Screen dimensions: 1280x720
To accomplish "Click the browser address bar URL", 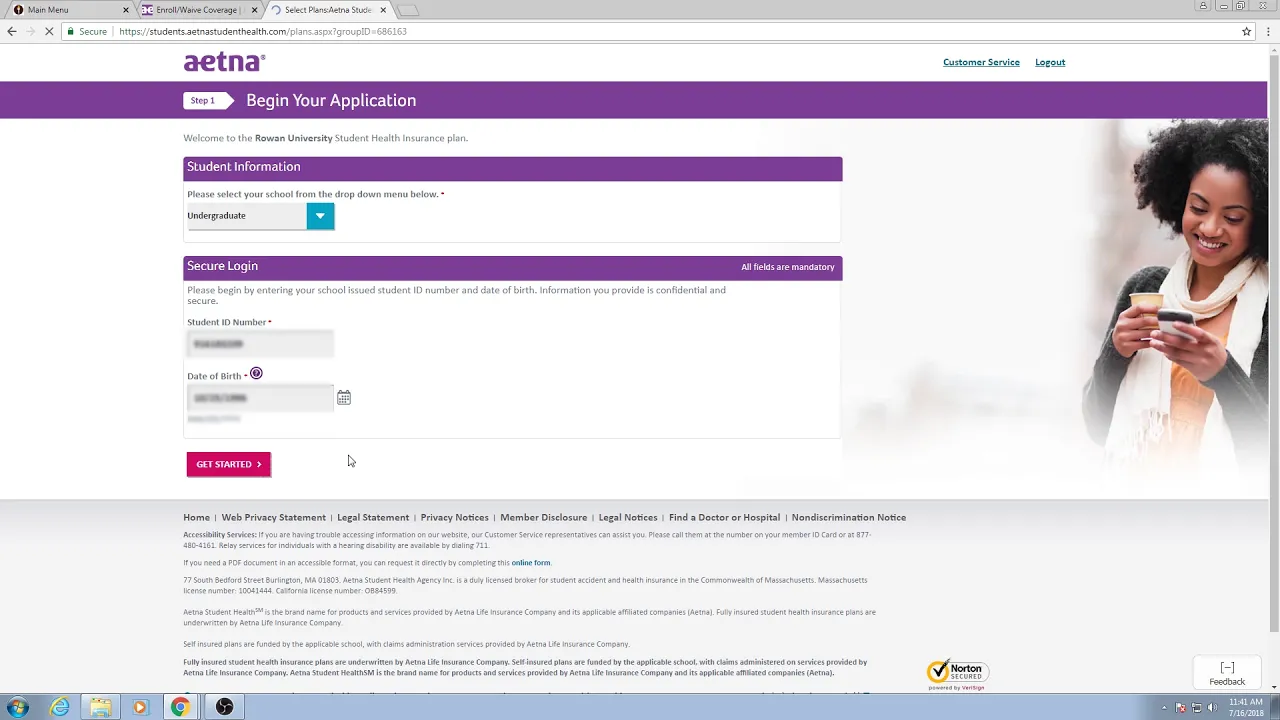I will click(262, 31).
